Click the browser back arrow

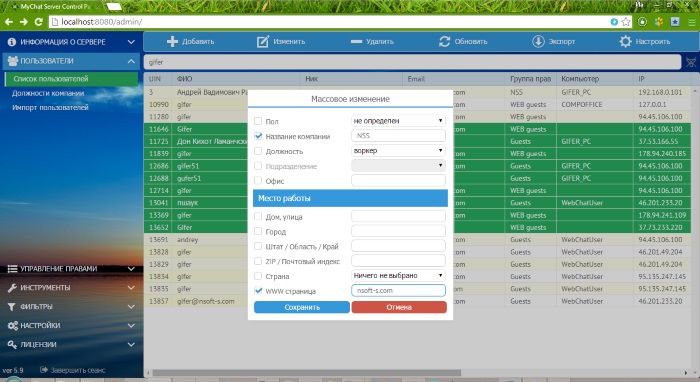(x=9, y=21)
